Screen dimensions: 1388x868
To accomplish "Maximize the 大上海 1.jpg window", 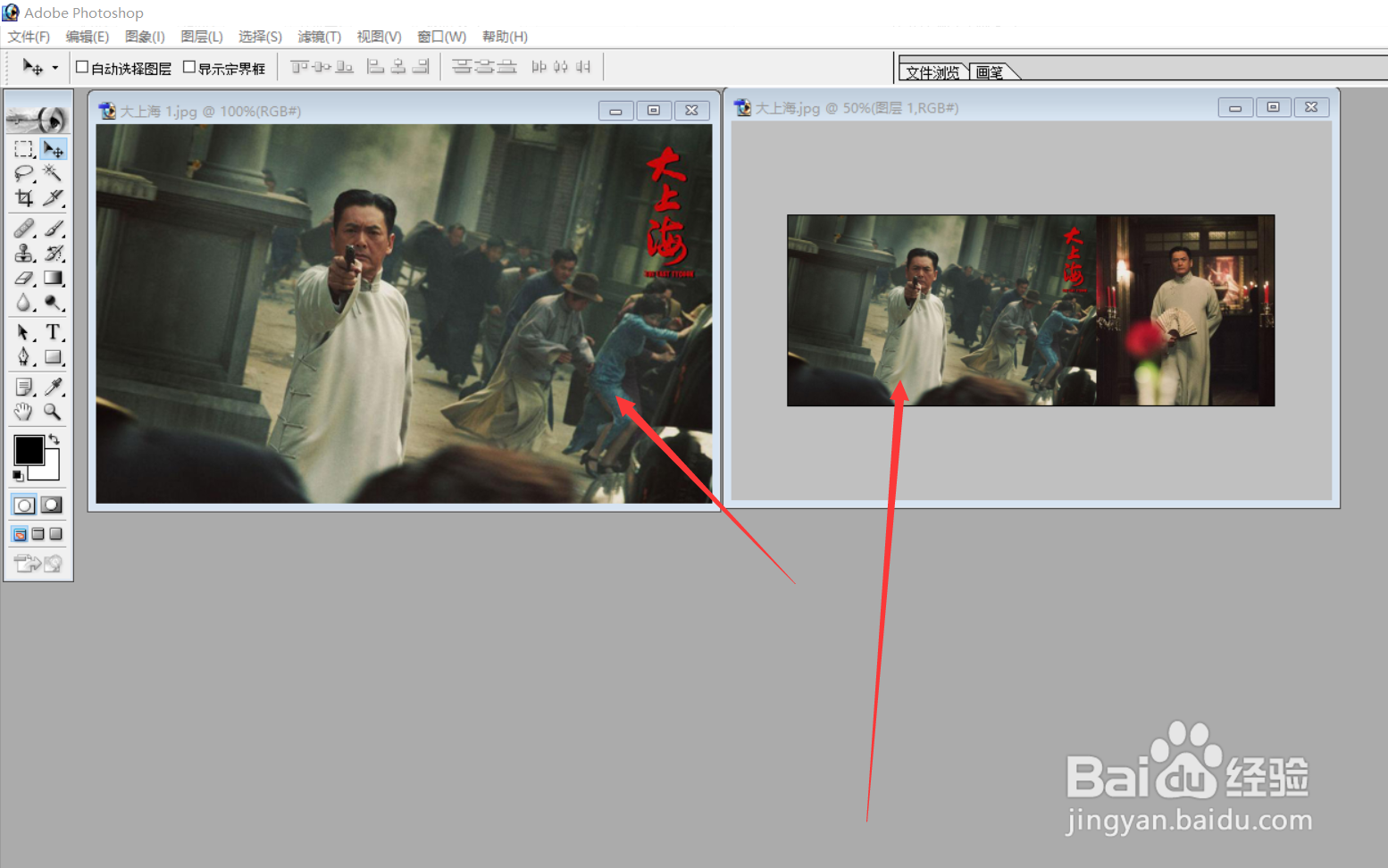I will [x=654, y=111].
